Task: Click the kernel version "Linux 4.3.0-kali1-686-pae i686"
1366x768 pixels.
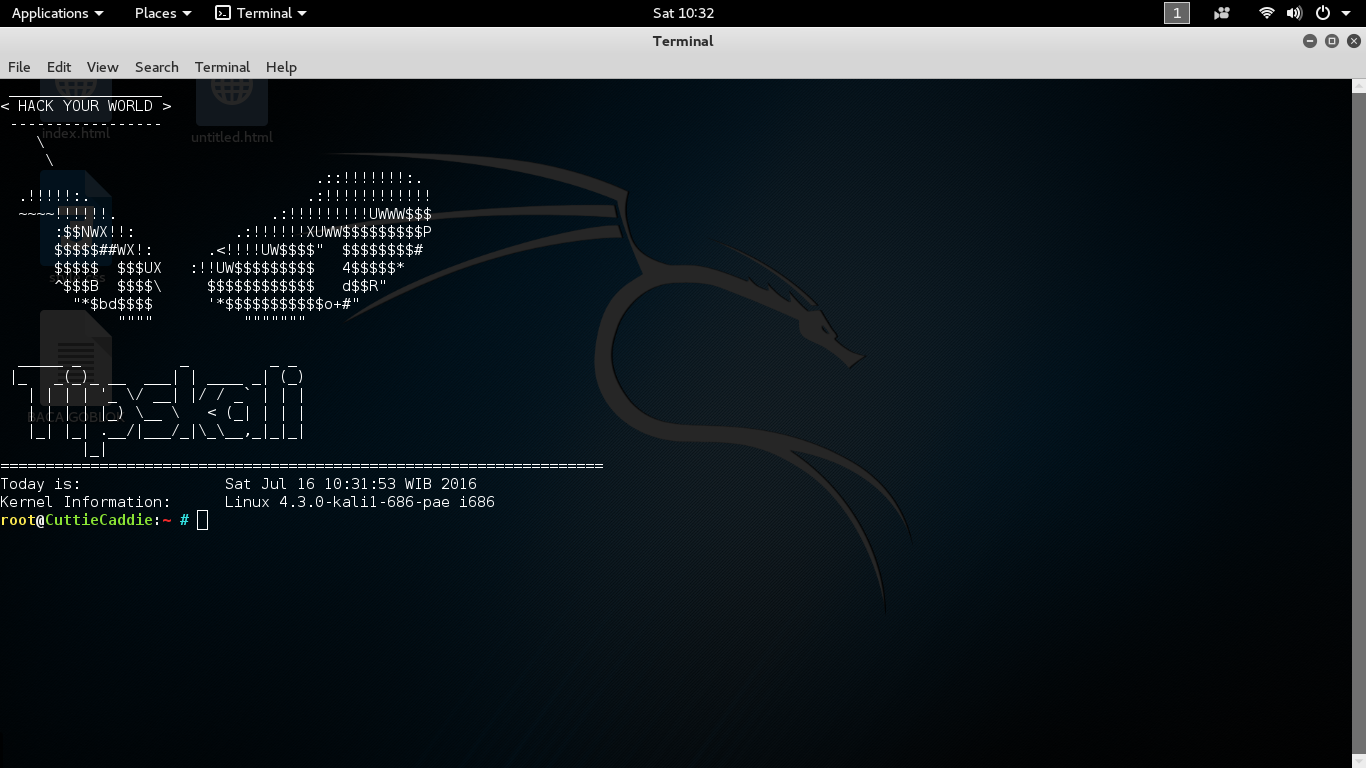Action: pyautogui.click(x=360, y=502)
